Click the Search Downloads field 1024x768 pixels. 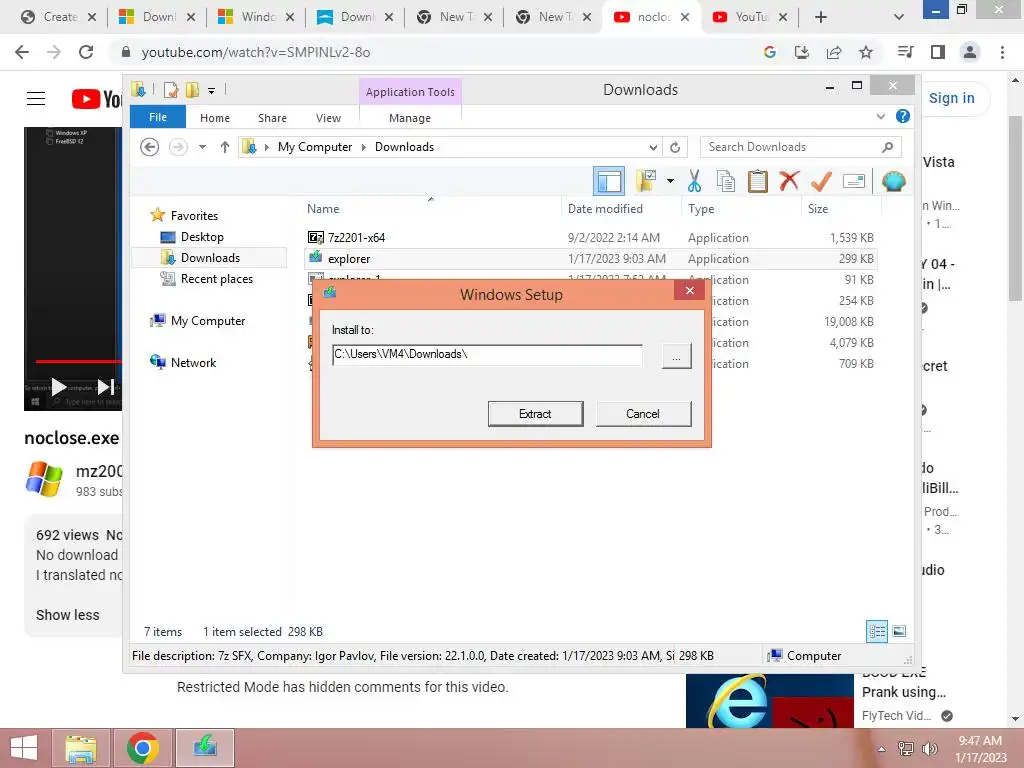[x=790, y=147]
